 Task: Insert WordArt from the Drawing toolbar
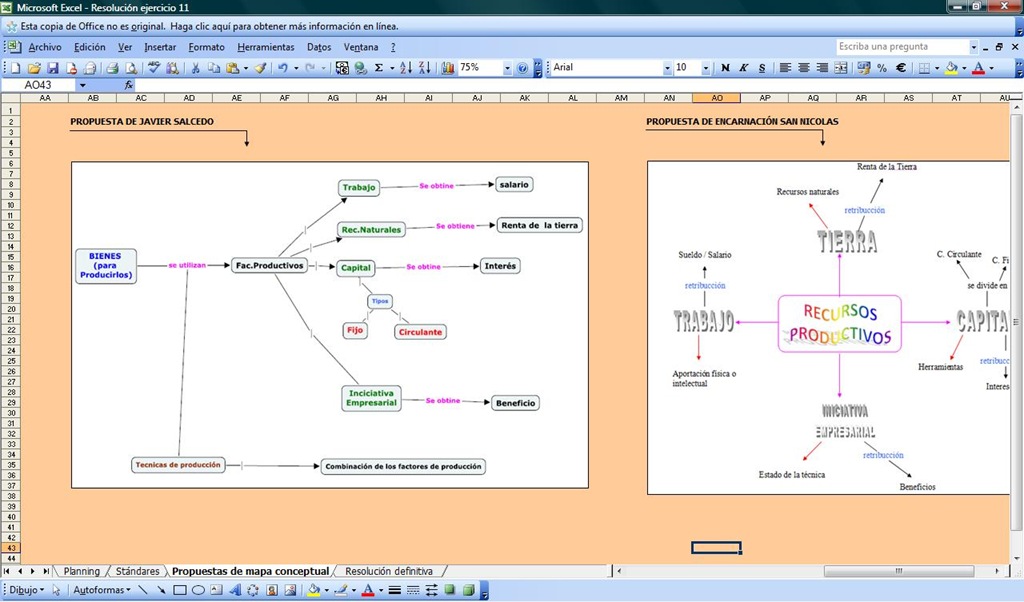click(235, 590)
